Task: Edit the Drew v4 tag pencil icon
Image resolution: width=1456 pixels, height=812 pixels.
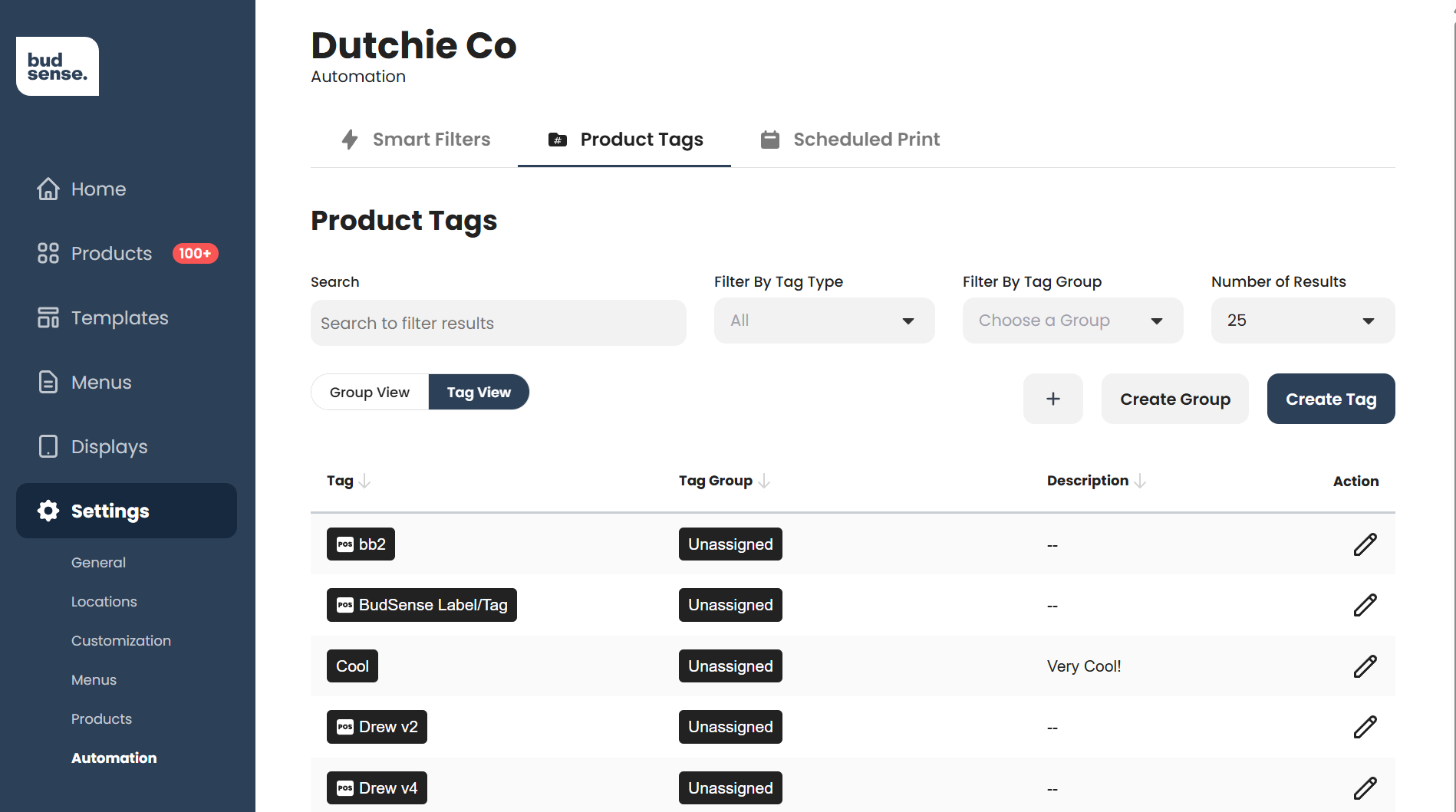Action: (x=1365, y=788)
